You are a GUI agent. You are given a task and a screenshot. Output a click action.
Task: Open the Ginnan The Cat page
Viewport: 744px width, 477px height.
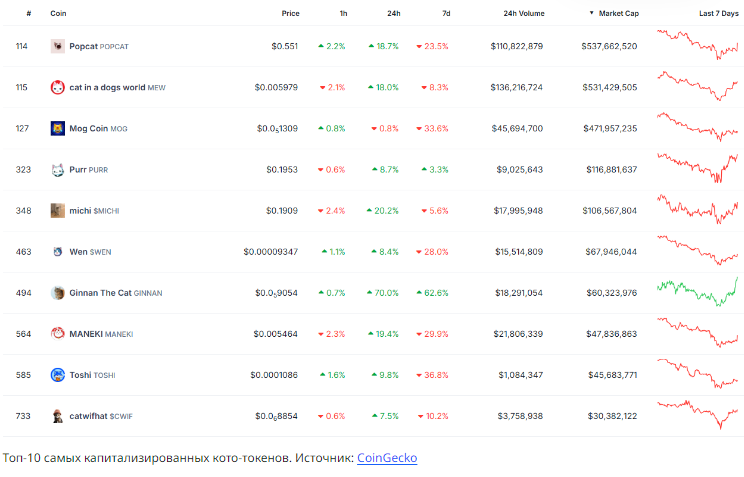[x=116, y=293]
